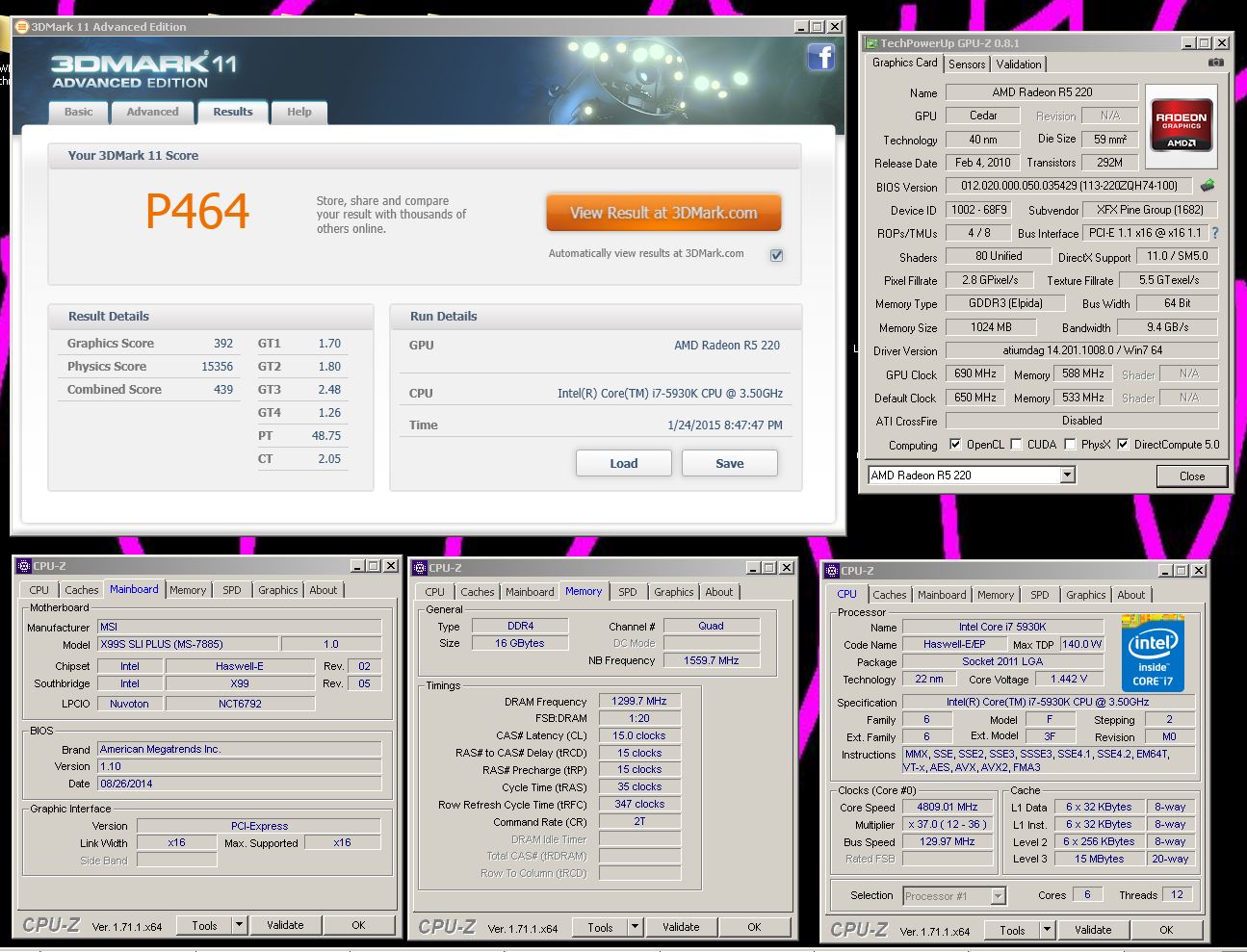Click Tools button in the Memory CPU-Z window
This screenshot has width=1247, height=952.
tap(600, 927)
